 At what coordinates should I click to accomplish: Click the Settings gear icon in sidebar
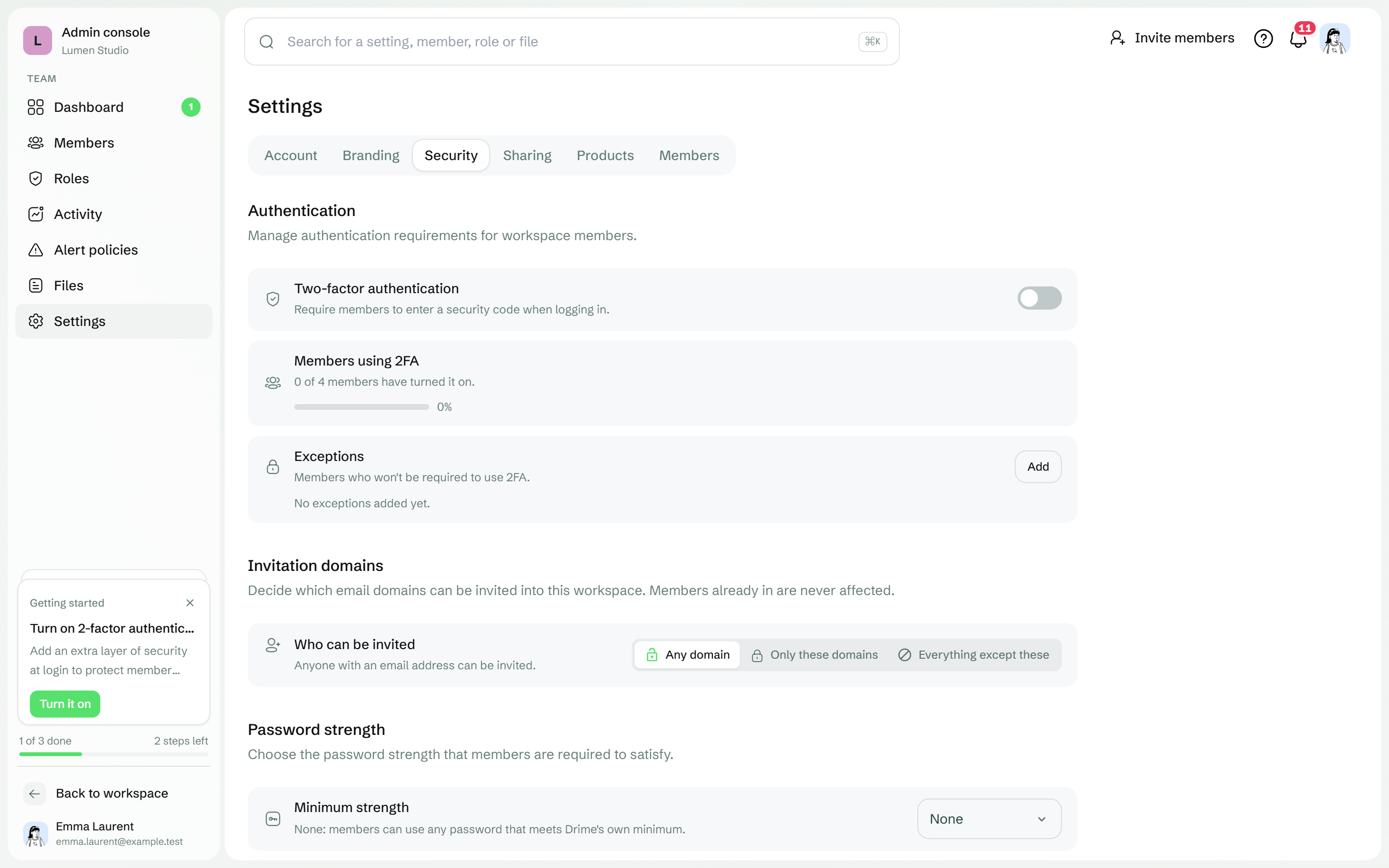click(x=36, y=321)
